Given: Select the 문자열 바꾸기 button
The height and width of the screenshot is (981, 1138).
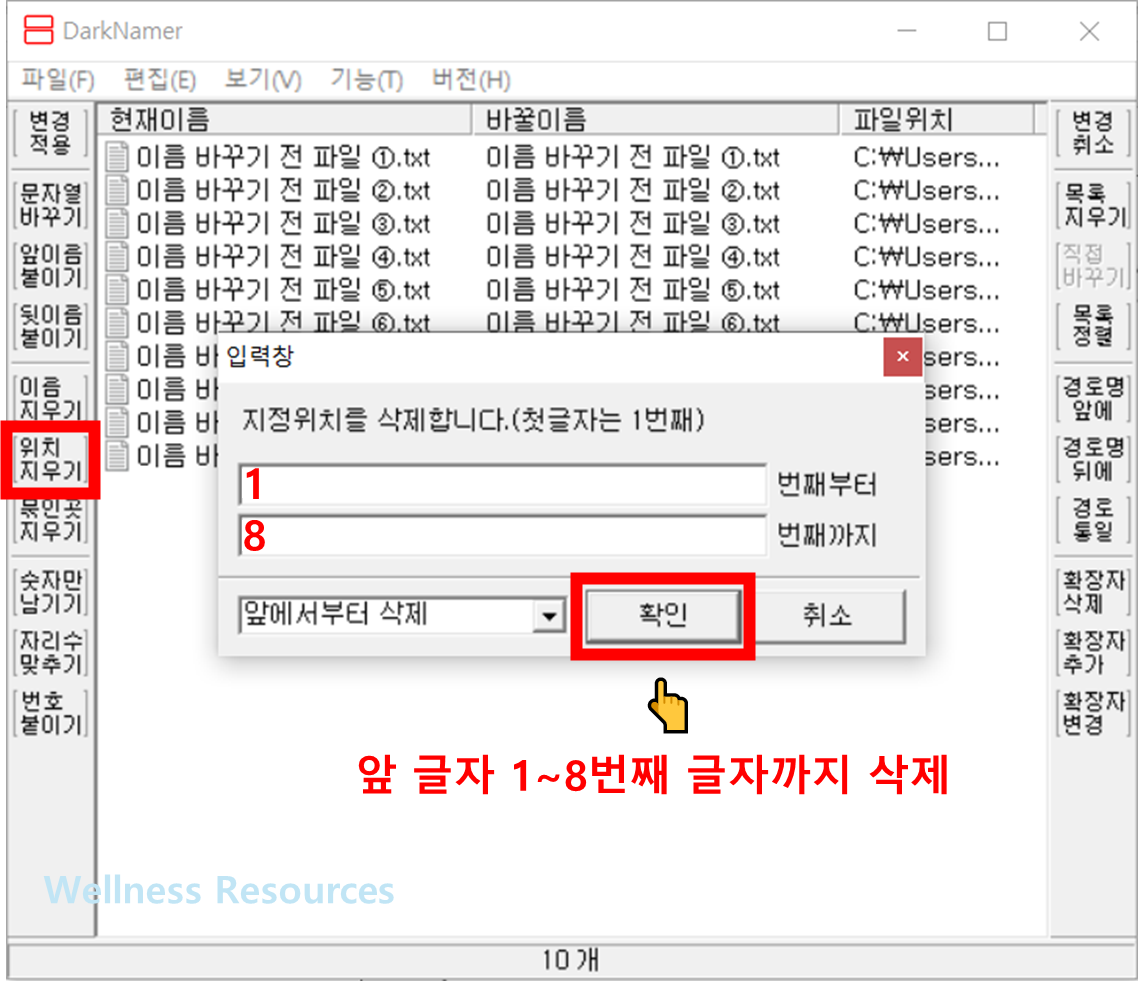Looking at the screenshot, I should 50,205.
